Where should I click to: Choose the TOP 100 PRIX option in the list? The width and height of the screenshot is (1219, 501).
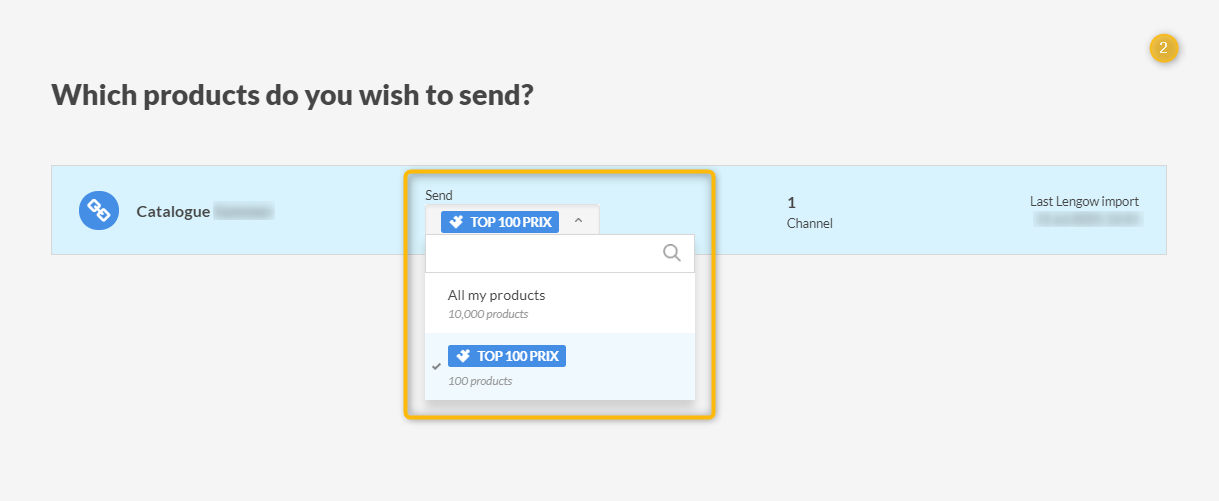[x=507, y=356]
